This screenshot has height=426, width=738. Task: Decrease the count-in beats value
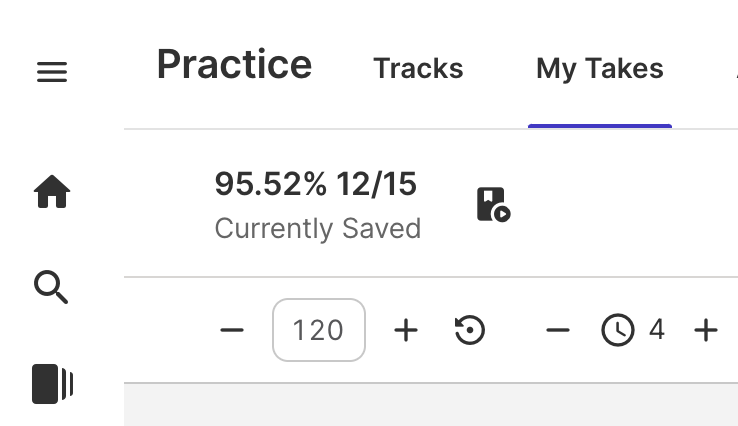coord(558,330)
